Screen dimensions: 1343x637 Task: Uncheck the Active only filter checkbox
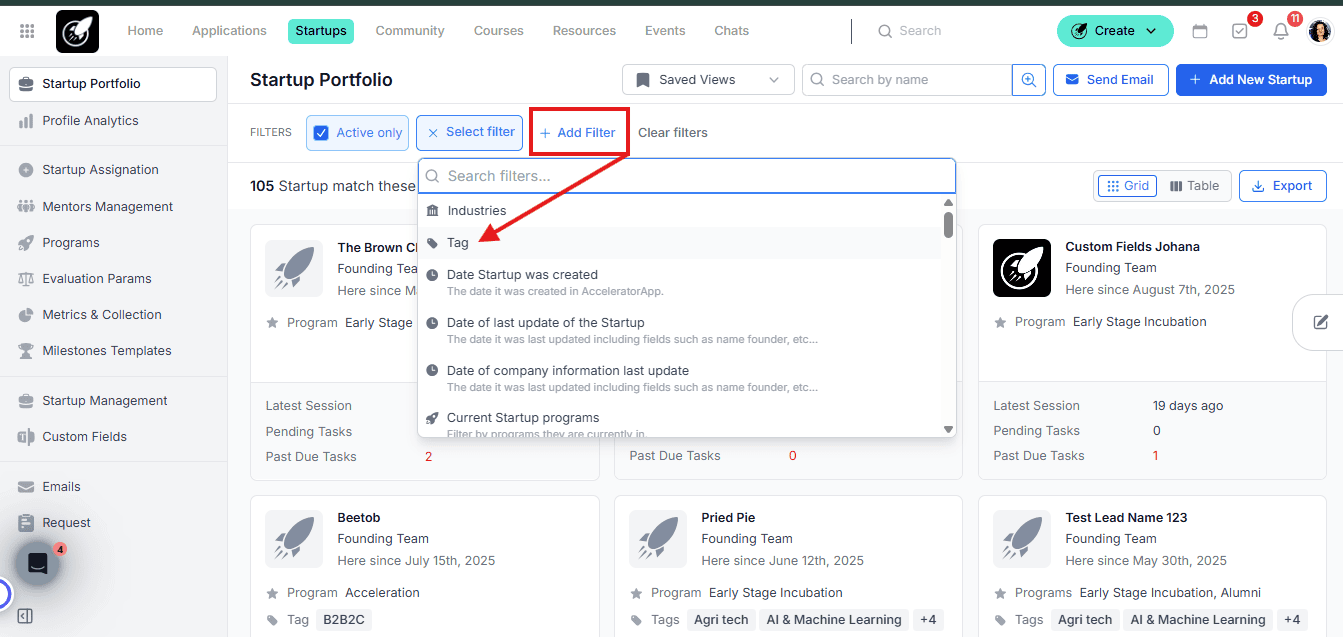(x=321, y=133)
